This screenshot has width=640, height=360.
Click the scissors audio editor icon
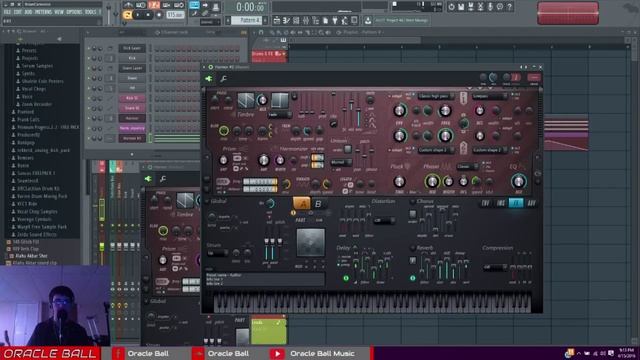pos(480,7)
